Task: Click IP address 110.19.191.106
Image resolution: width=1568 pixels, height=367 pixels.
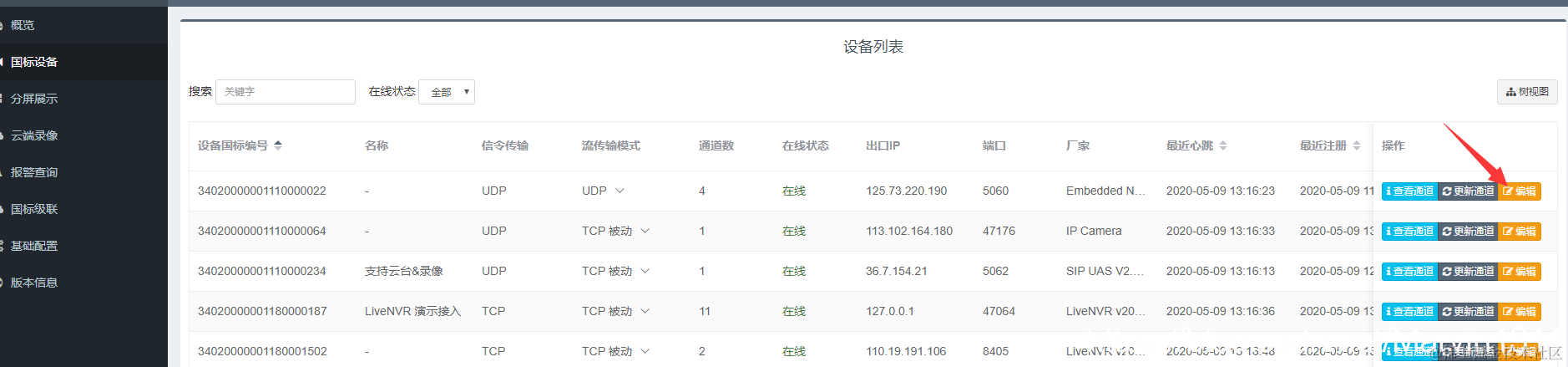Action: pyautogui.click(x=906, y=351)
